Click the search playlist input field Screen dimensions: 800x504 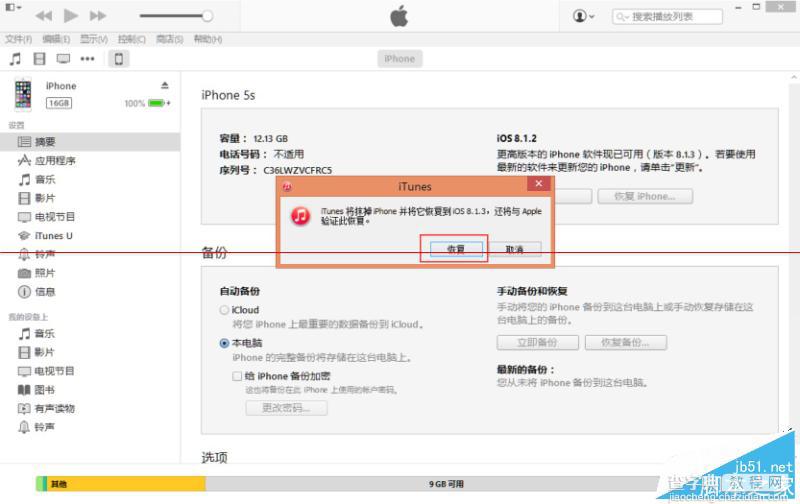tap(667, 16)
